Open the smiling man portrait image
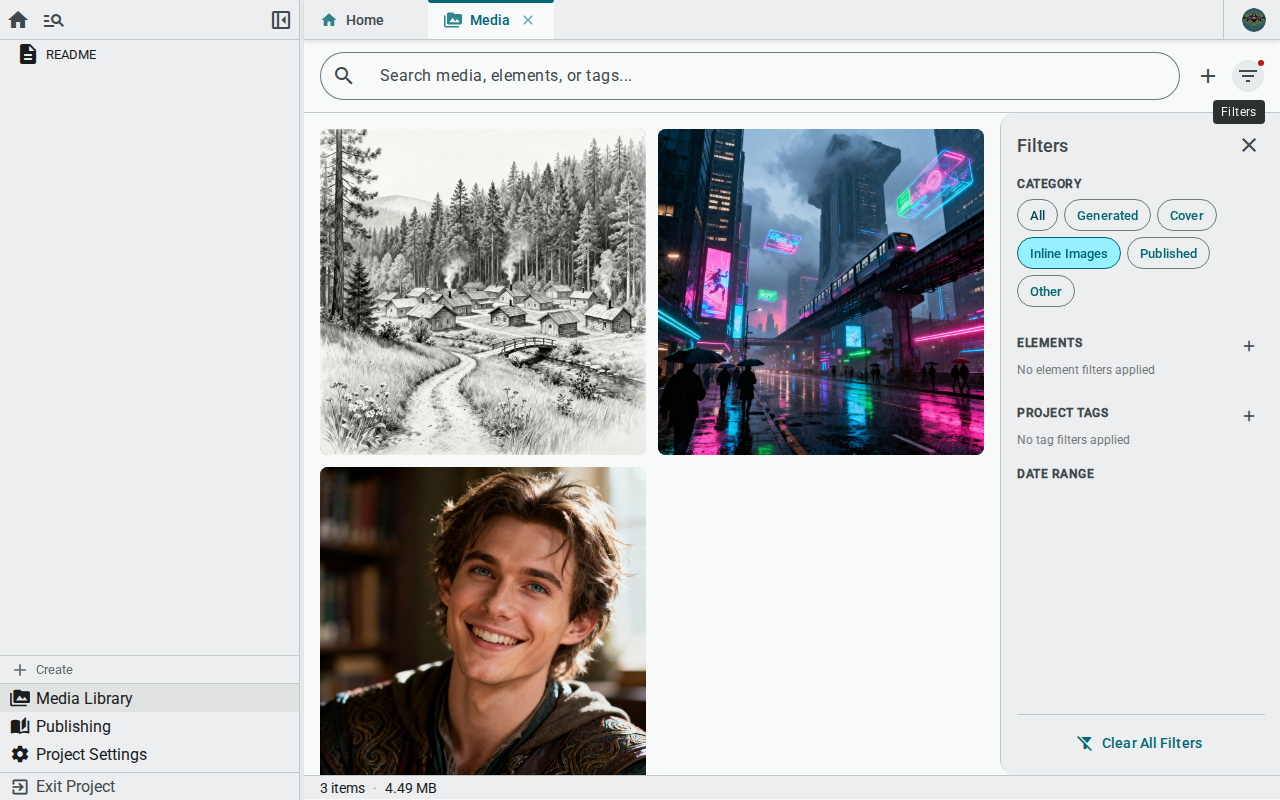 point(483,621)
